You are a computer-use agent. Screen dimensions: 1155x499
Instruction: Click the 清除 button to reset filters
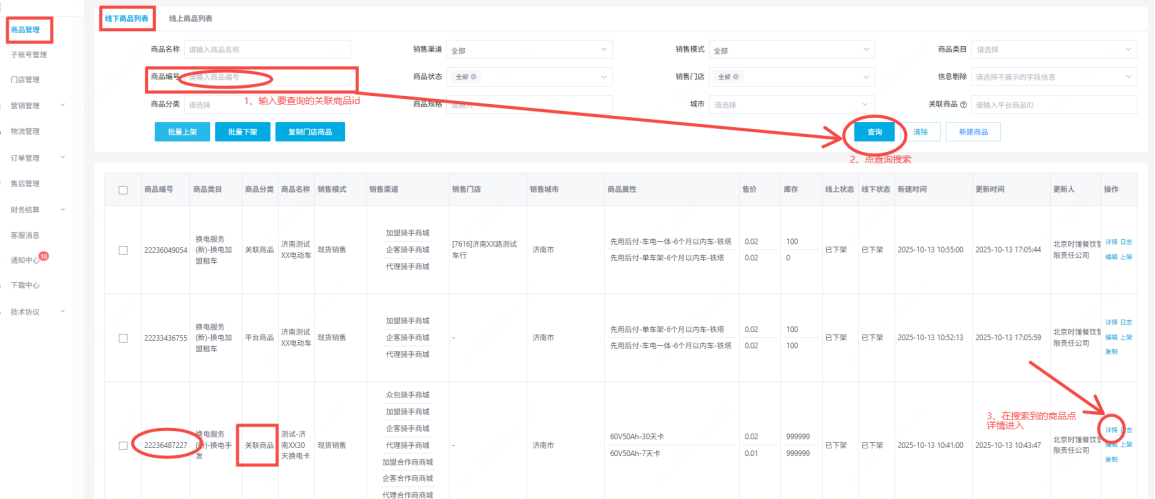pyautogui.click(x=921, y=132)
